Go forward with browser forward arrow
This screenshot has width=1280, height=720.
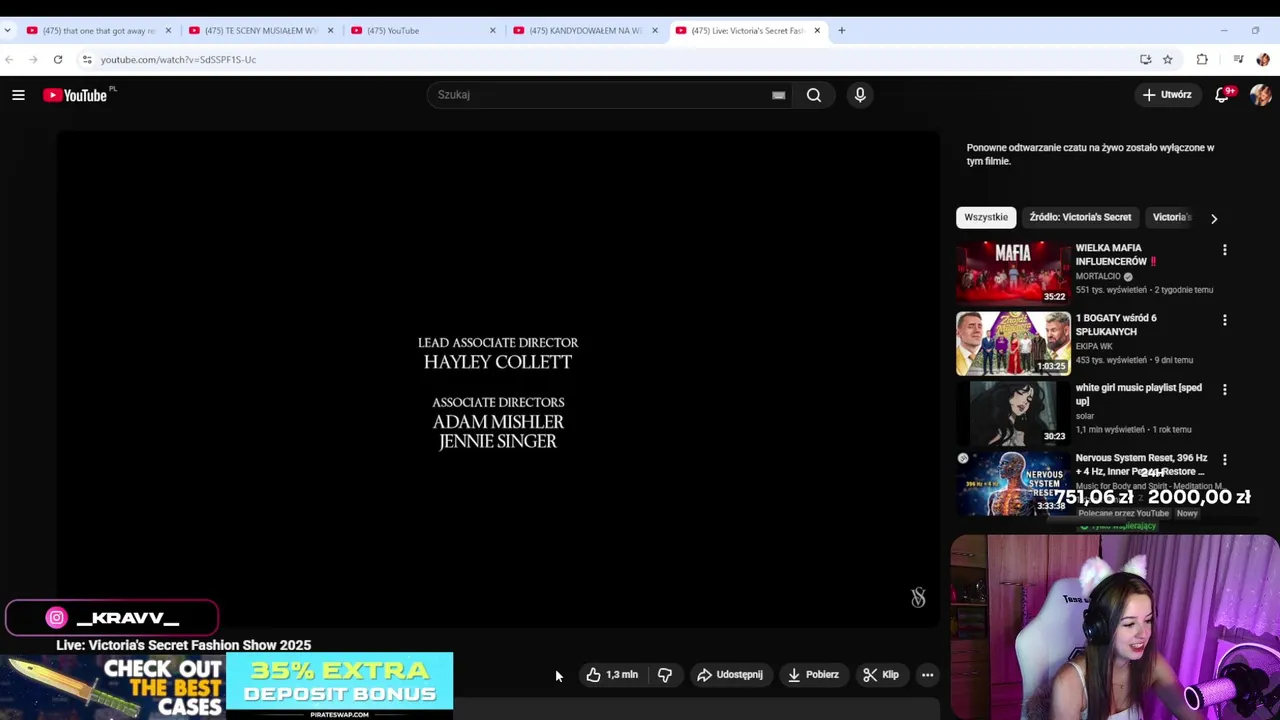33,60
